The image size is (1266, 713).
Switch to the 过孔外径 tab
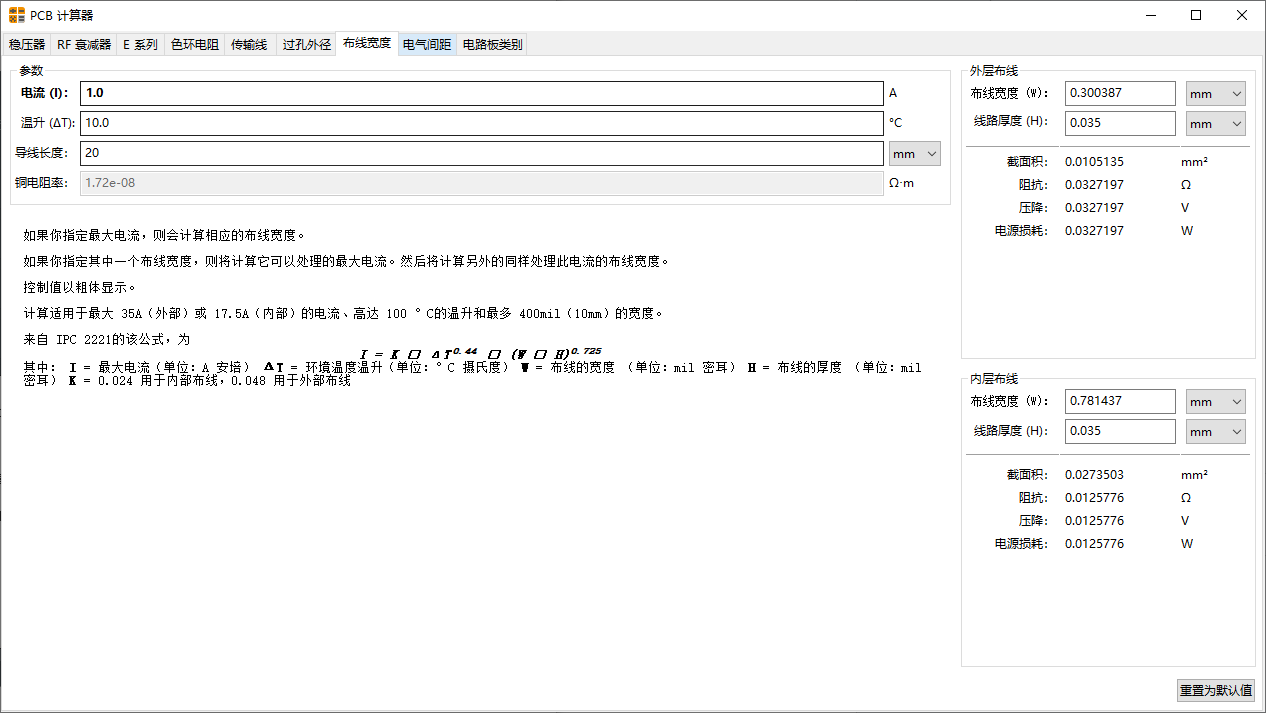306,45
